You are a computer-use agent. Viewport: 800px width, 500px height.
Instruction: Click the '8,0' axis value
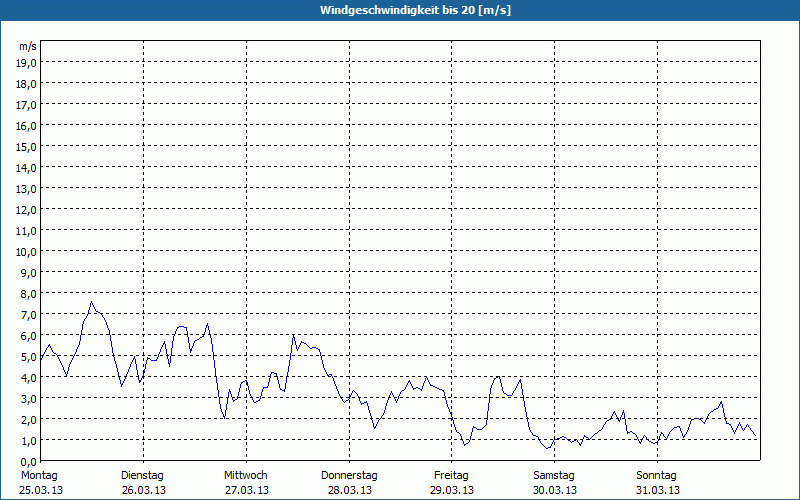pos(29,294)
